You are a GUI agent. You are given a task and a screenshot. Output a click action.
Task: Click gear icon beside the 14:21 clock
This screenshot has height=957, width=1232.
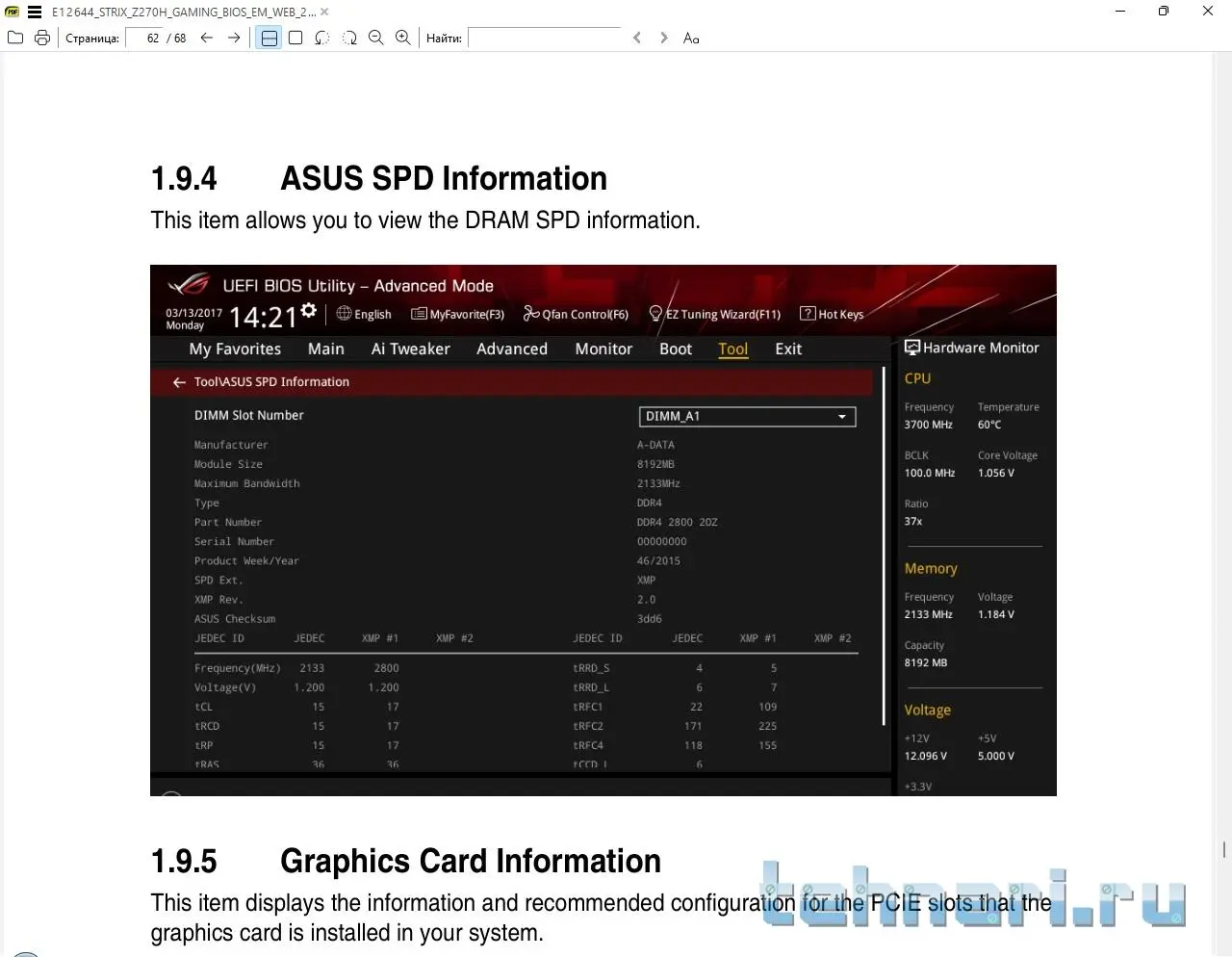[308, 310]
